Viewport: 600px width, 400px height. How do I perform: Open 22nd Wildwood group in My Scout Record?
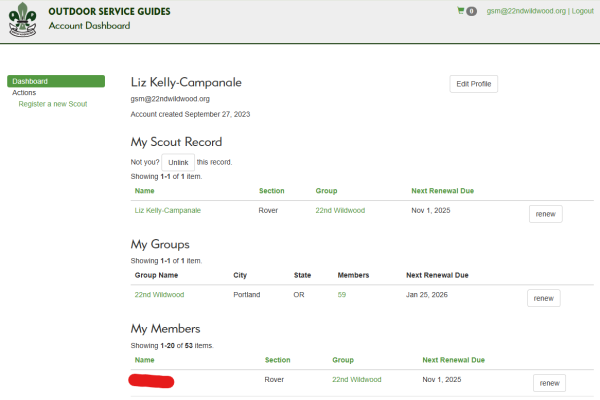[x=340, y=211]
